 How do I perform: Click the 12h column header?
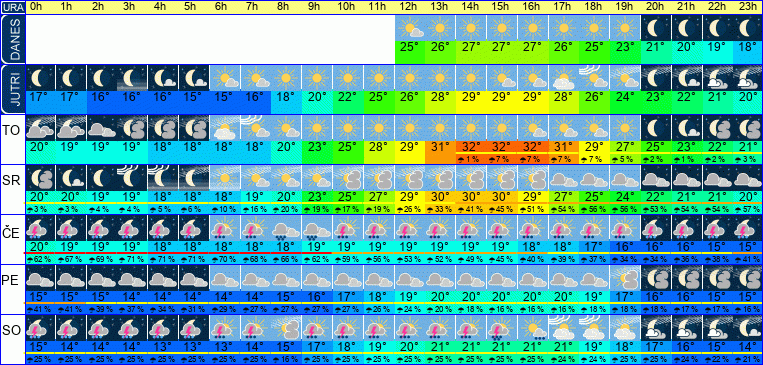tap(408, 7)
